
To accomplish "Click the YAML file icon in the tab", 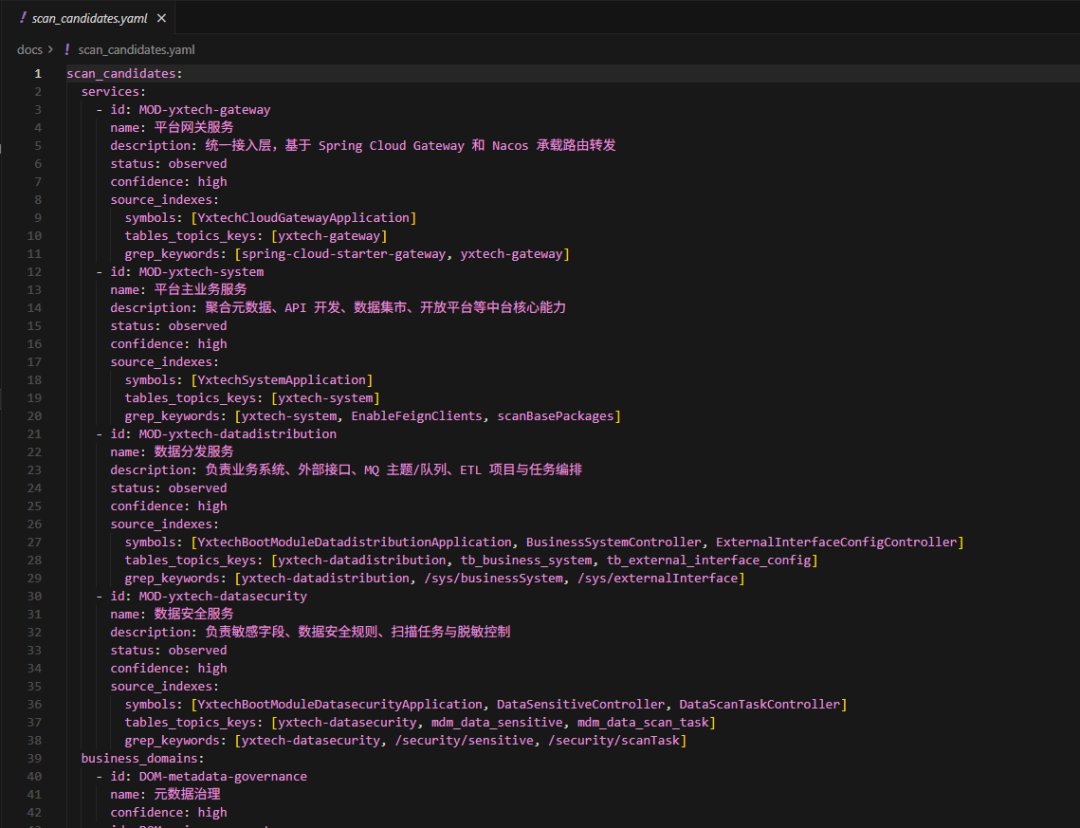I will 23,18.
